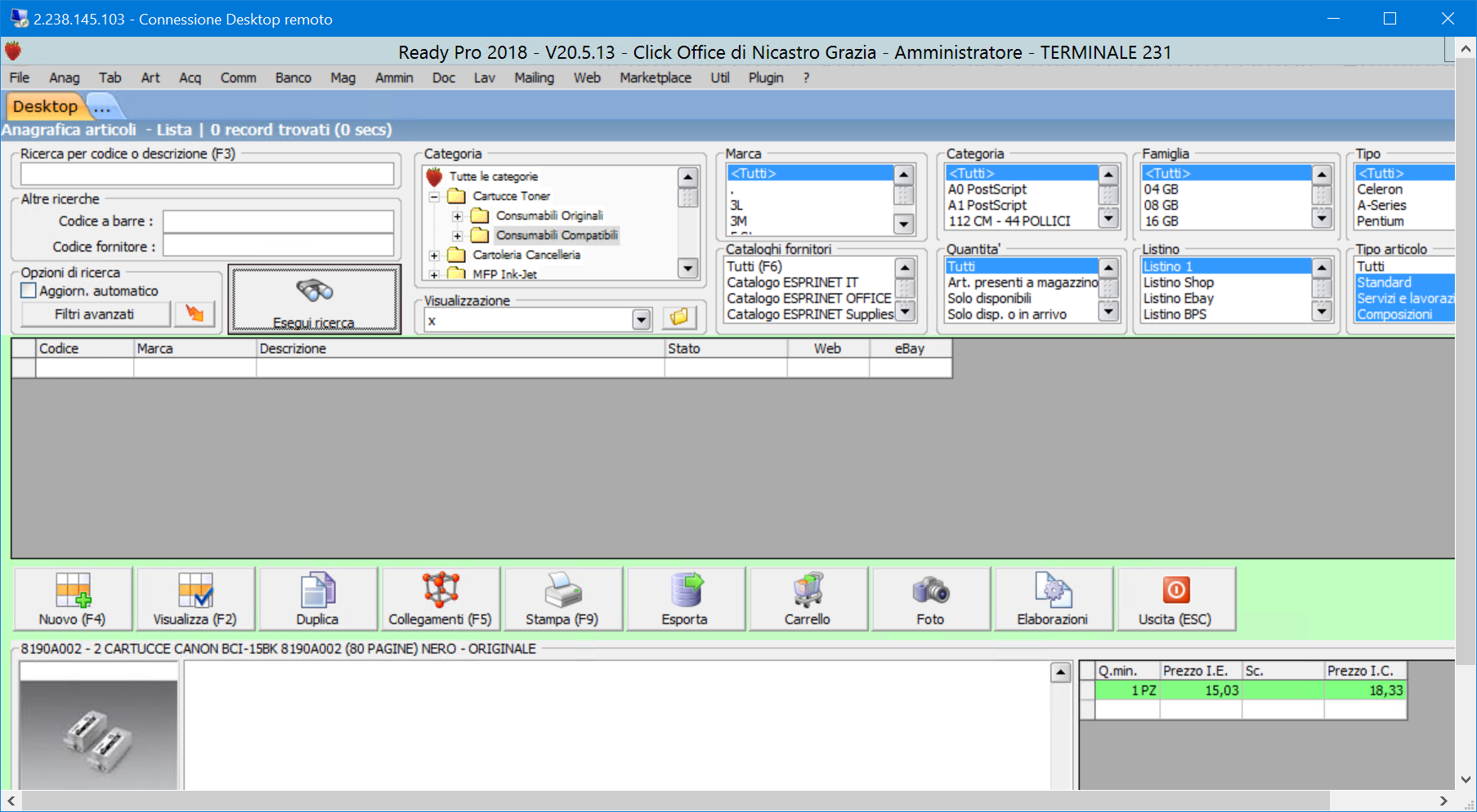This screenshot has width=1477, height=812.
Task: Open the Anag menu
Action: click(x=65, y=78)
